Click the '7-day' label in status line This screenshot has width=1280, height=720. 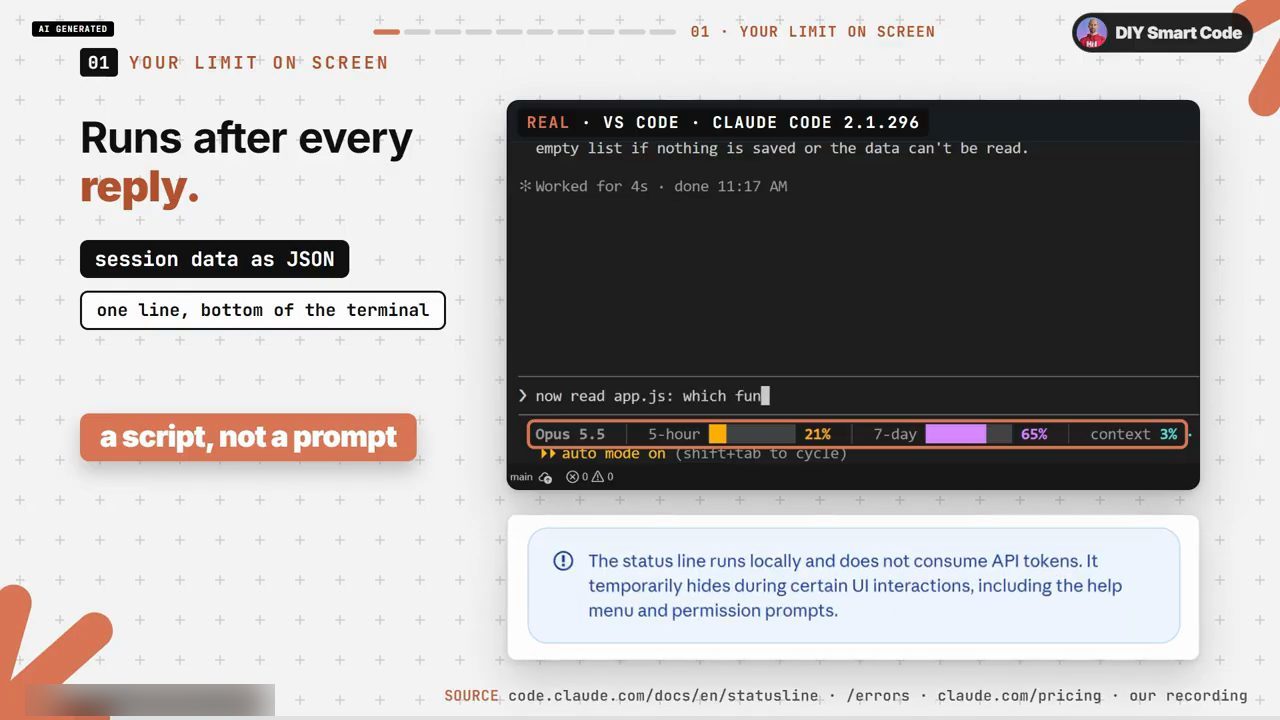(x=895, y=434)
